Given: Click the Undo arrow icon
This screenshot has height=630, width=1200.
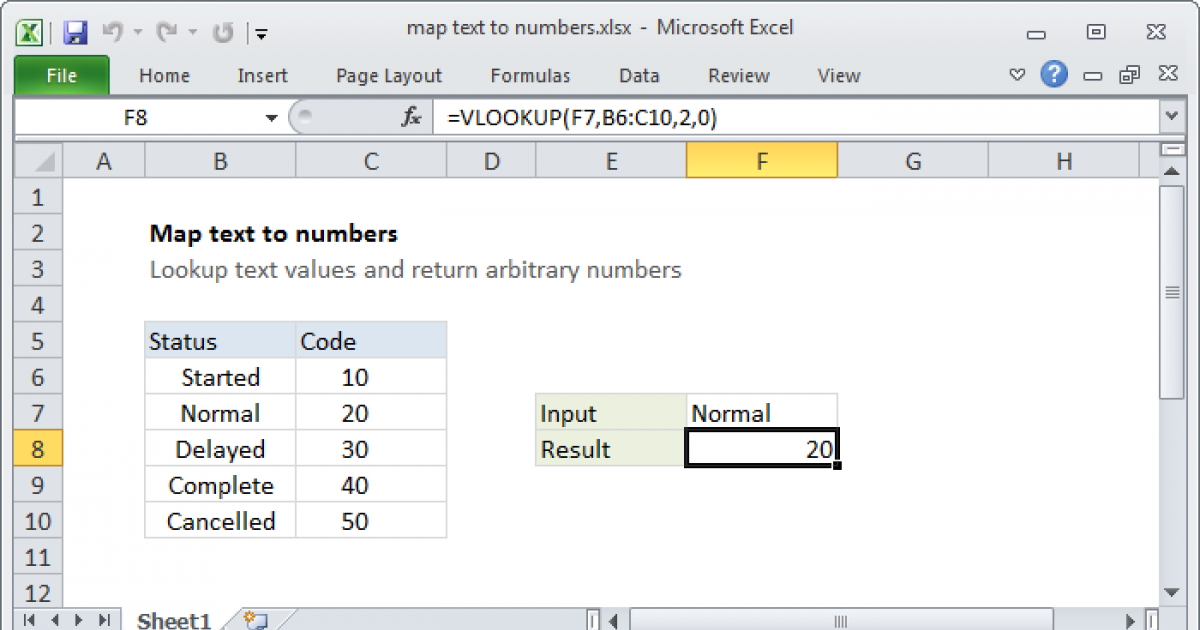Looking at the screenshot, I should coord(111,32).
